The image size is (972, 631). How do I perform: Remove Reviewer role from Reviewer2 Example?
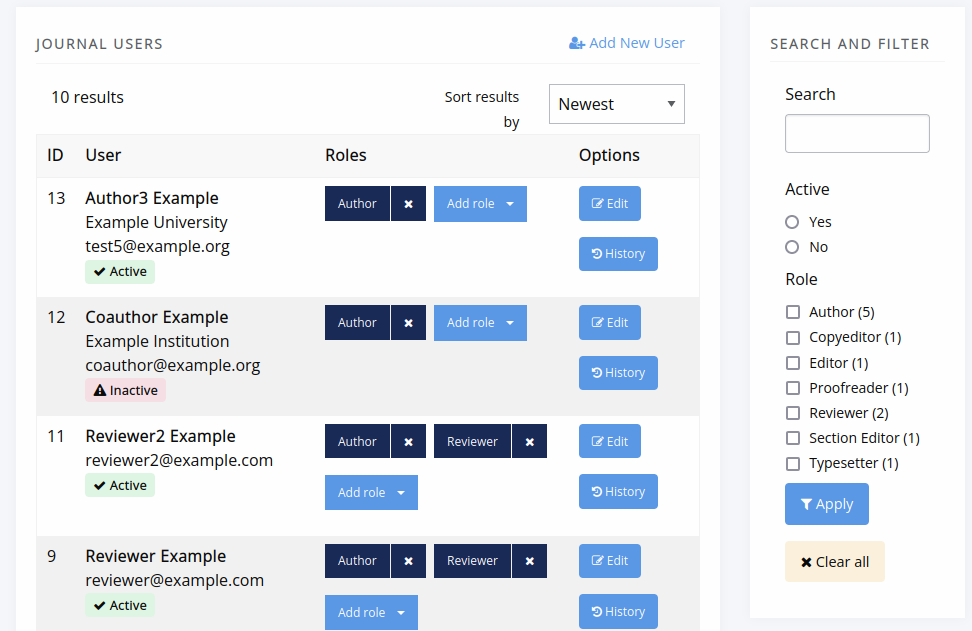click(529, 442)
